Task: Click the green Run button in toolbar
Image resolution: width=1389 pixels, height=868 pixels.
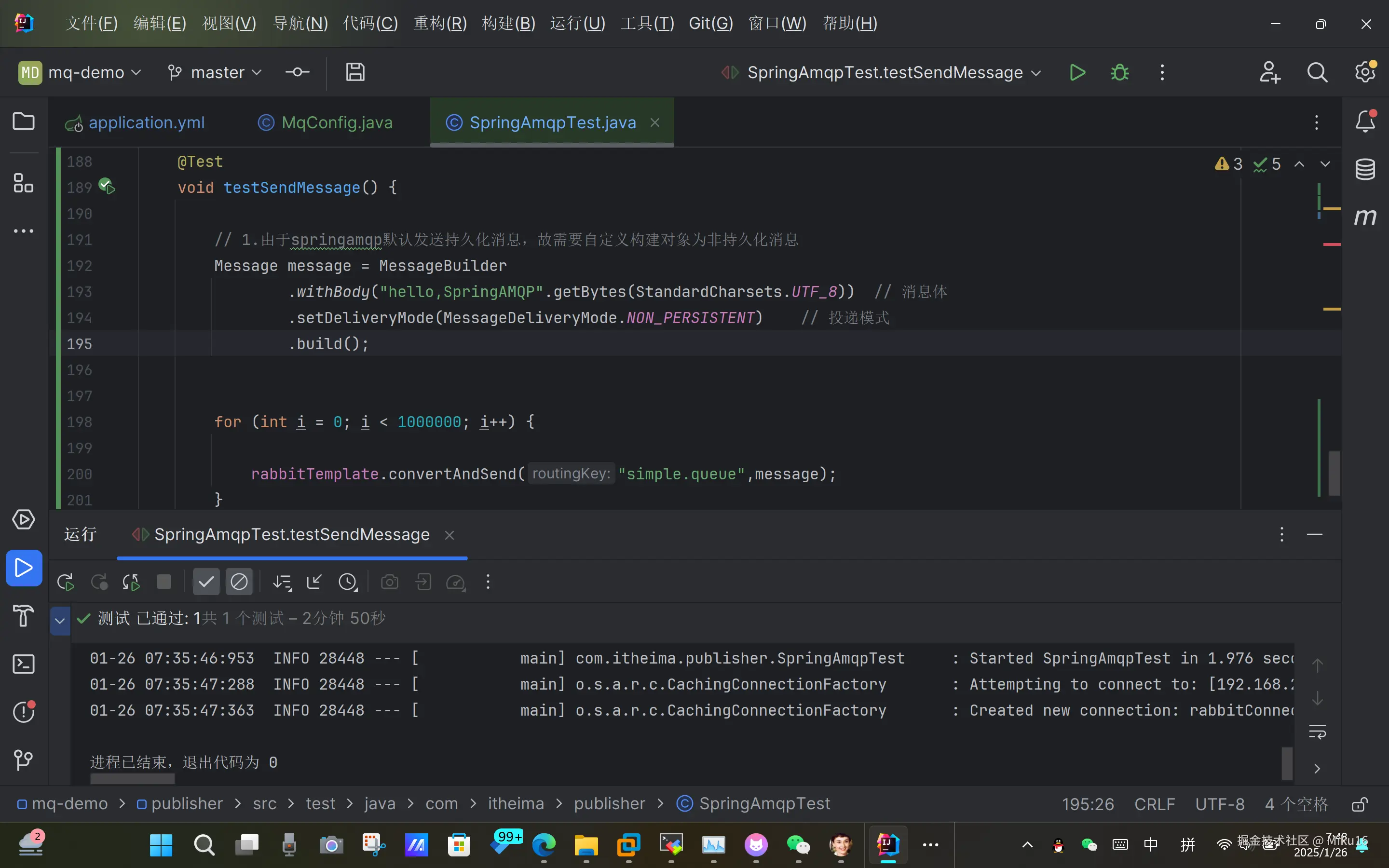Action: (1077, 72)
